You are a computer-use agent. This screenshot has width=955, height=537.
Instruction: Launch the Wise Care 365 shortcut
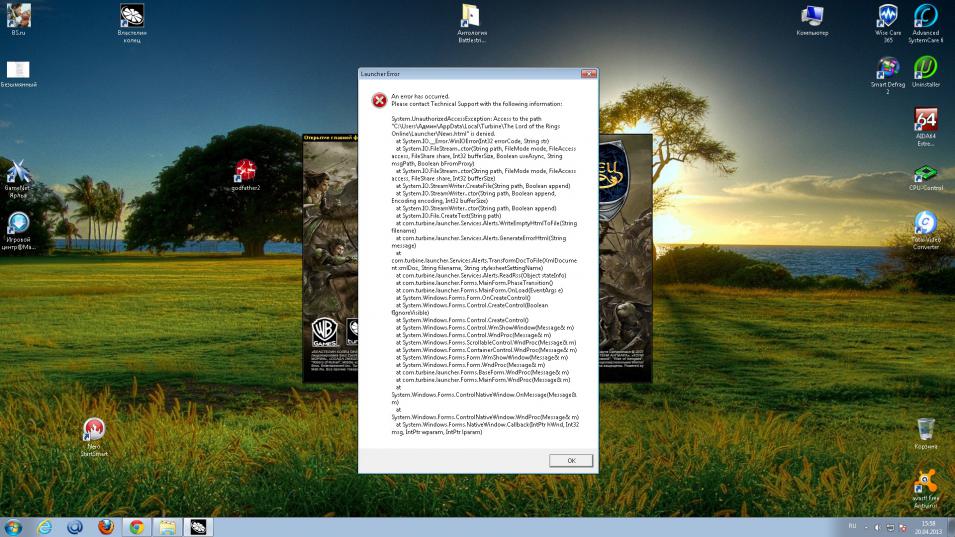click(887, 23)
